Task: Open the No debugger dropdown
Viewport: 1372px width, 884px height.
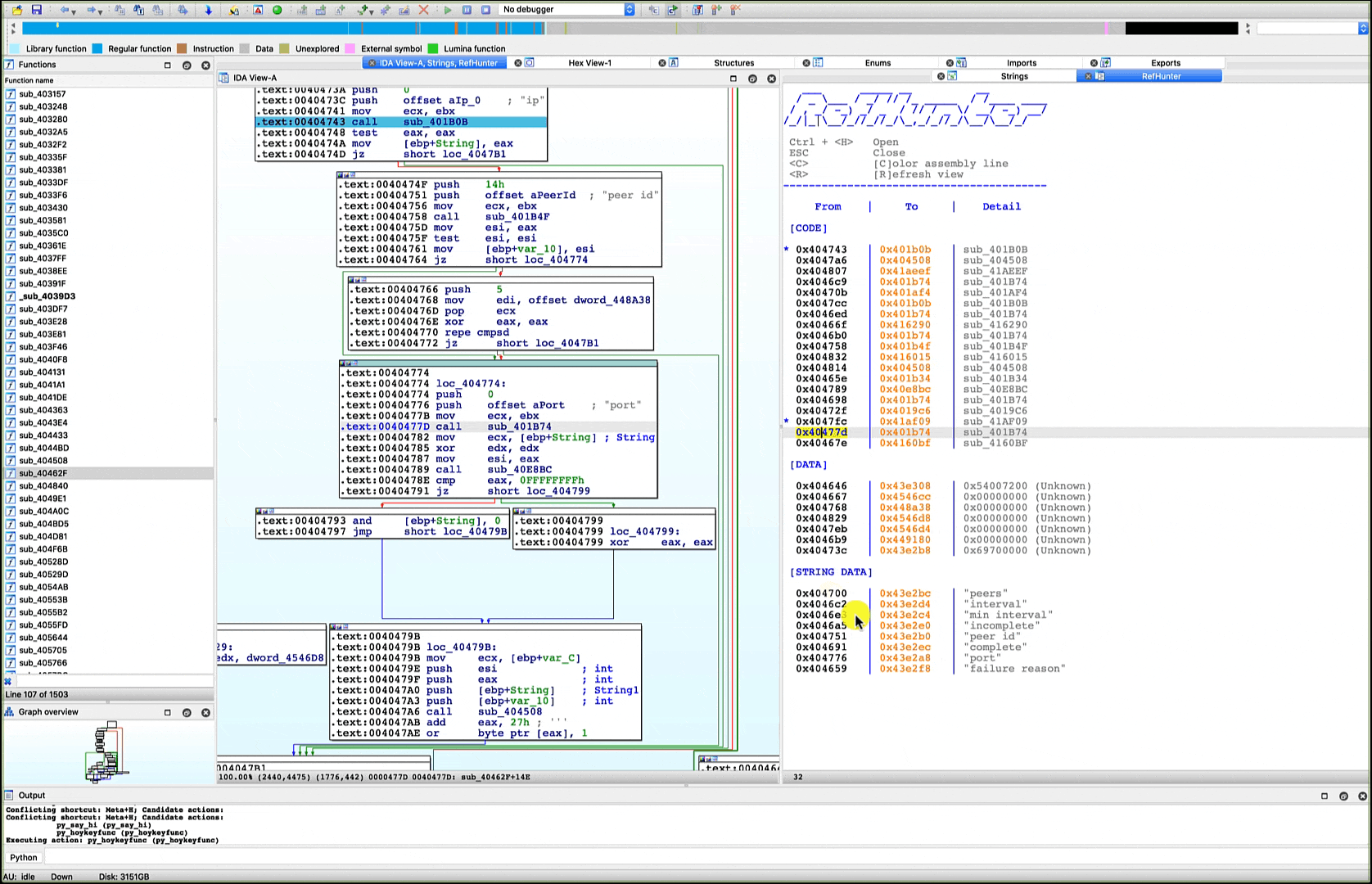Action: click(566, 10)
